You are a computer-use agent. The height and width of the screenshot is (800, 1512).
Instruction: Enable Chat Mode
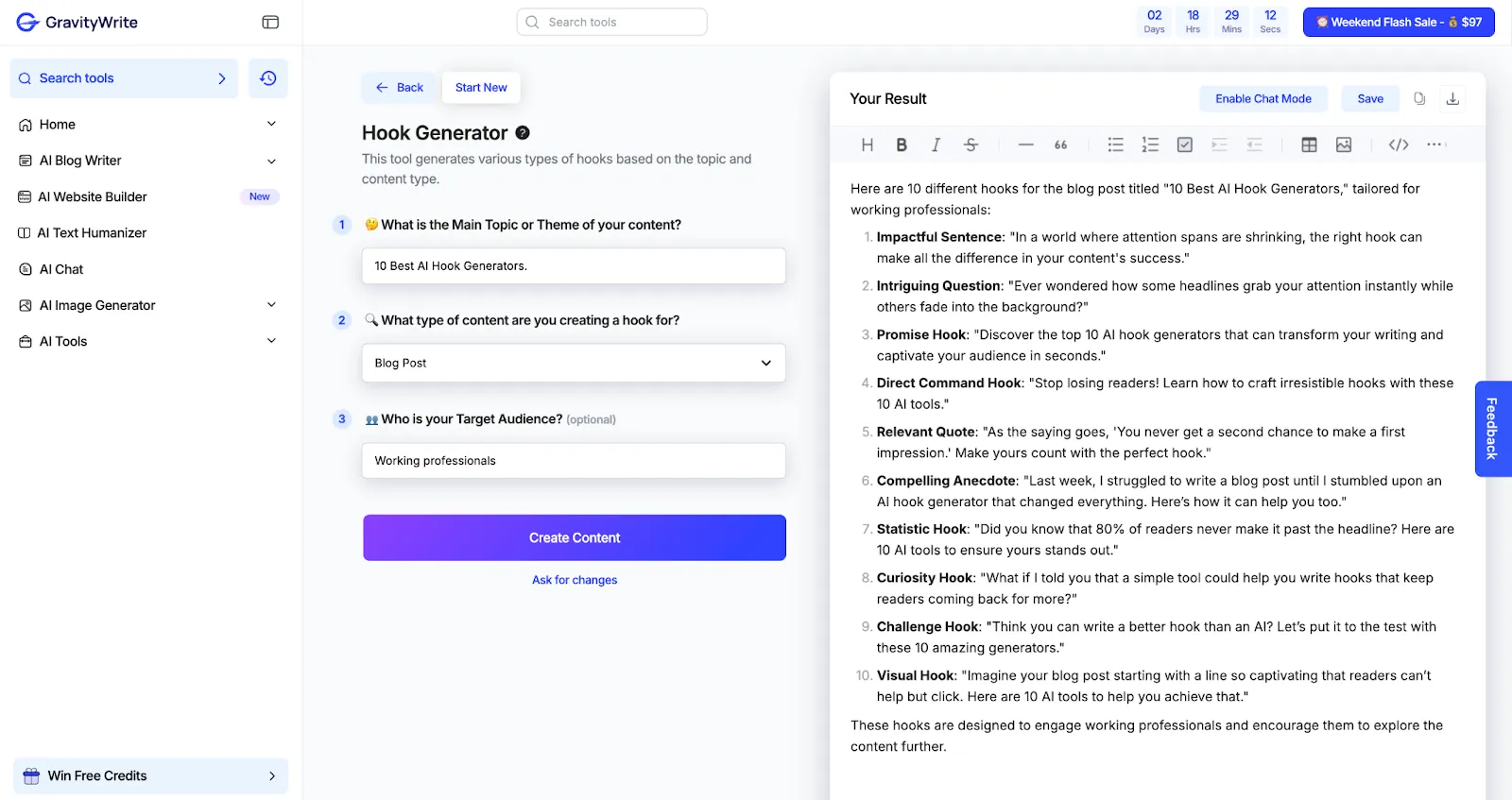click(x=1263, y=98)
